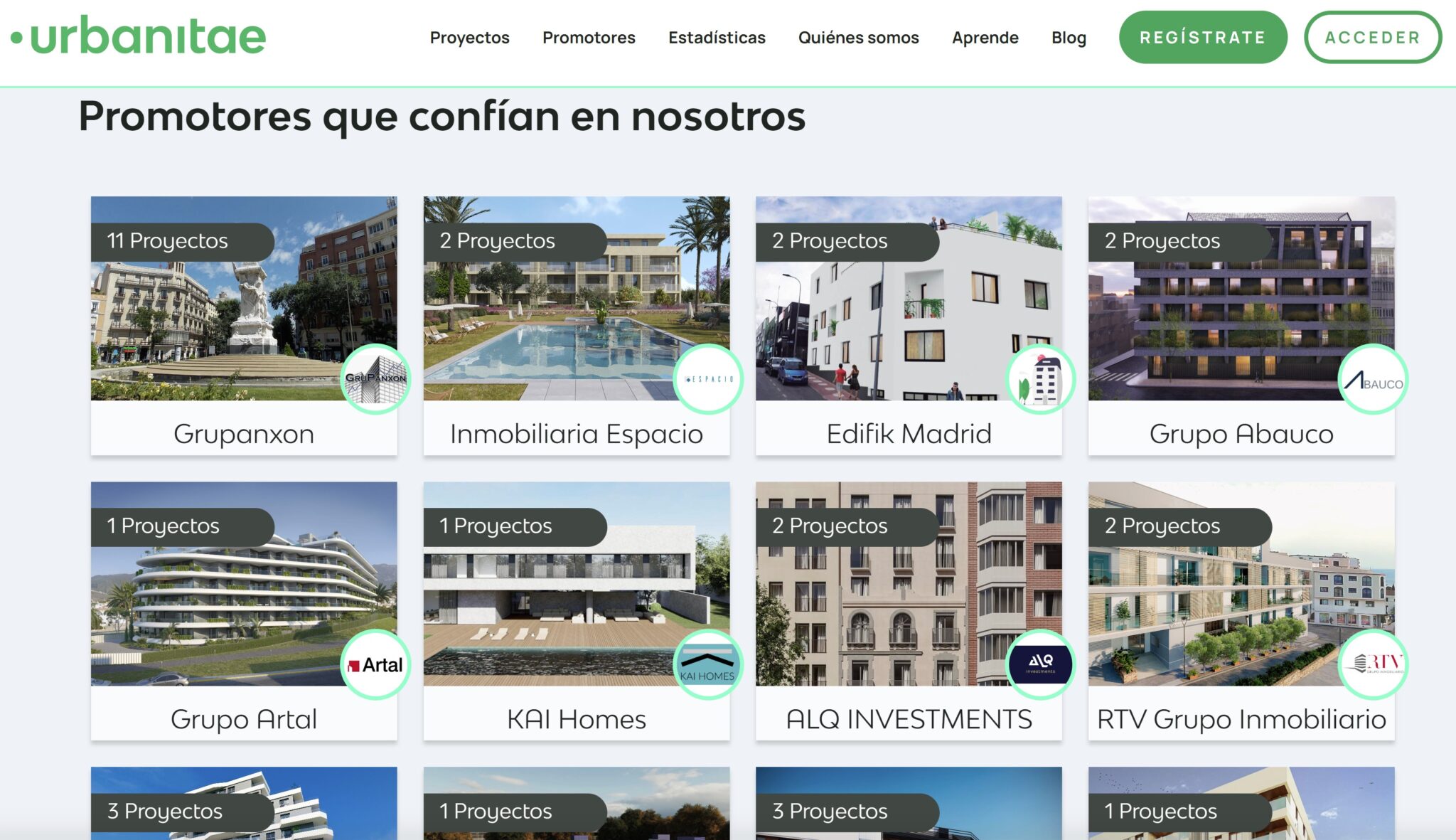The width and height of the screenshot is (1456, 840).
Task: Open ALQ INVESTMENTS facade image
Action: tap(909, 584)
